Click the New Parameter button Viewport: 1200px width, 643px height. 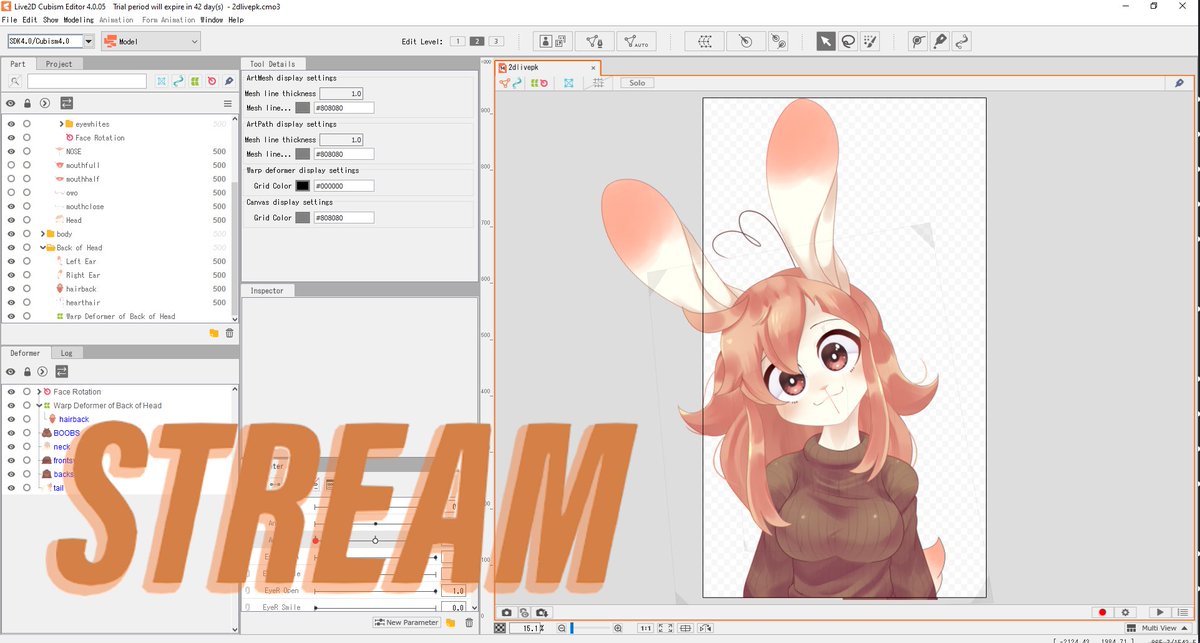pyautogui.click(x=407, y=622)
